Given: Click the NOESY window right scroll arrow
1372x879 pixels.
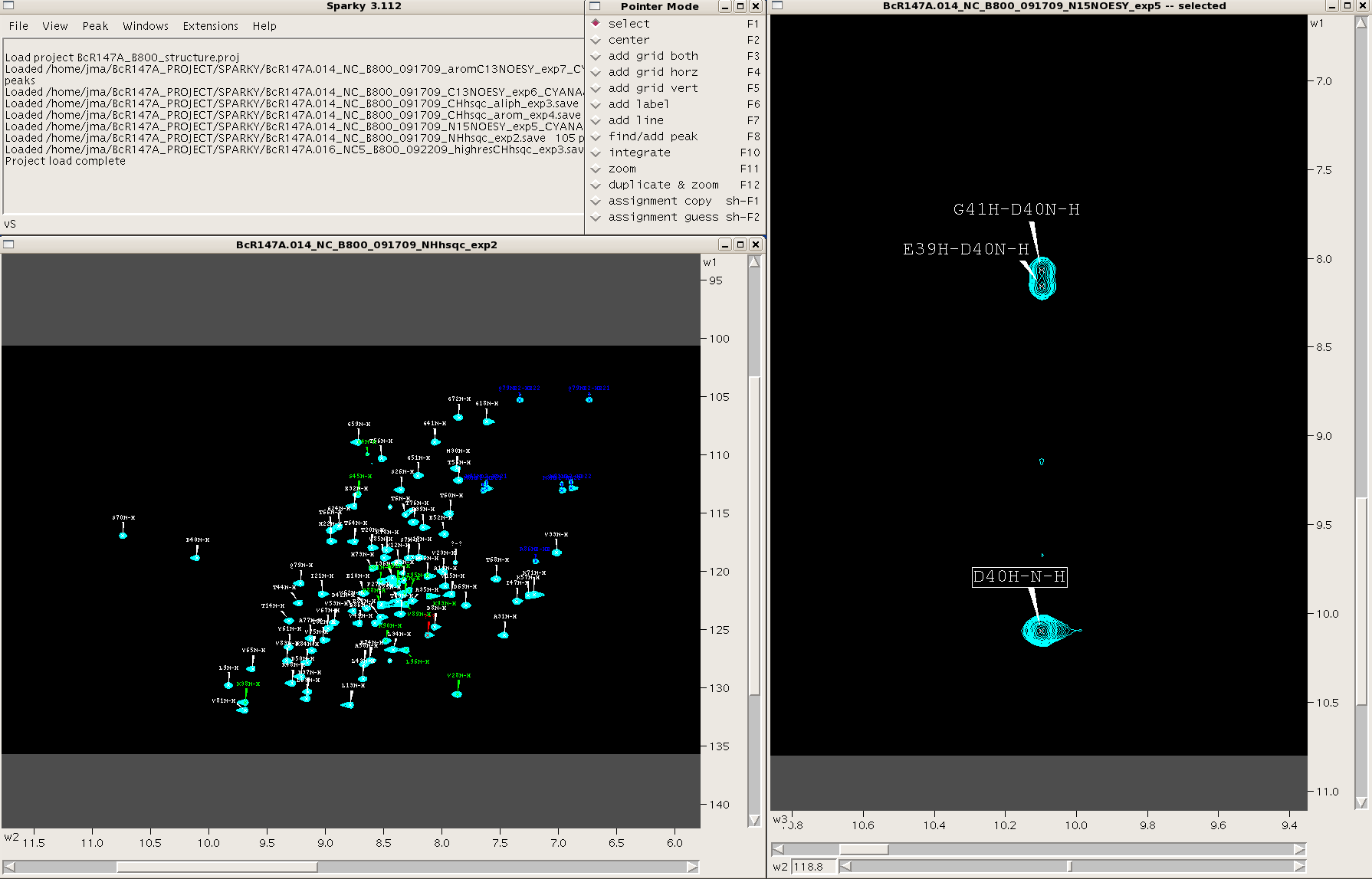Looking at the screenshot, I should pos(1299,849).
